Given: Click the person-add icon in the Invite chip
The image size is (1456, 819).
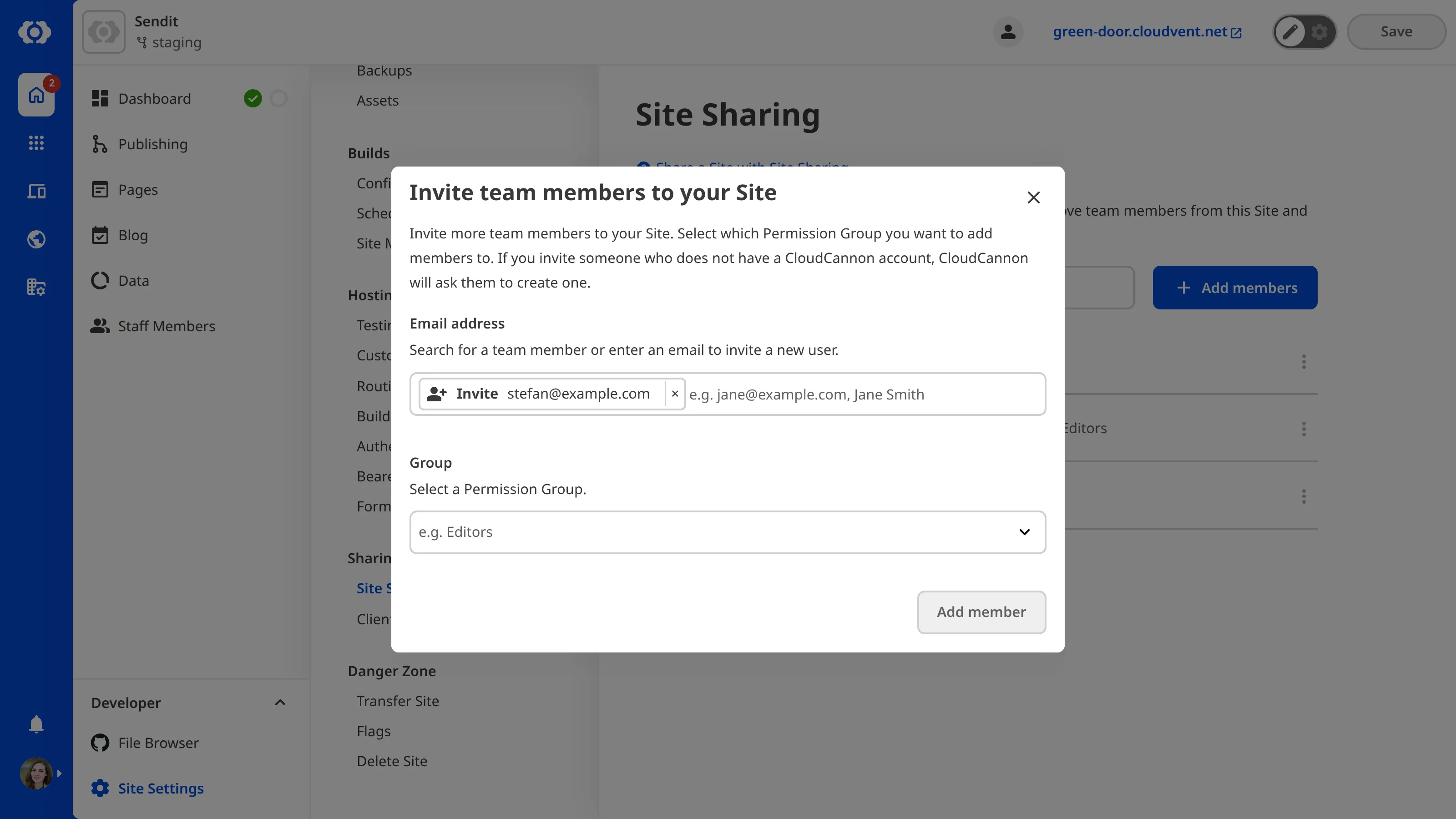Looking at the screenshot, I should [x=436, y=394].
